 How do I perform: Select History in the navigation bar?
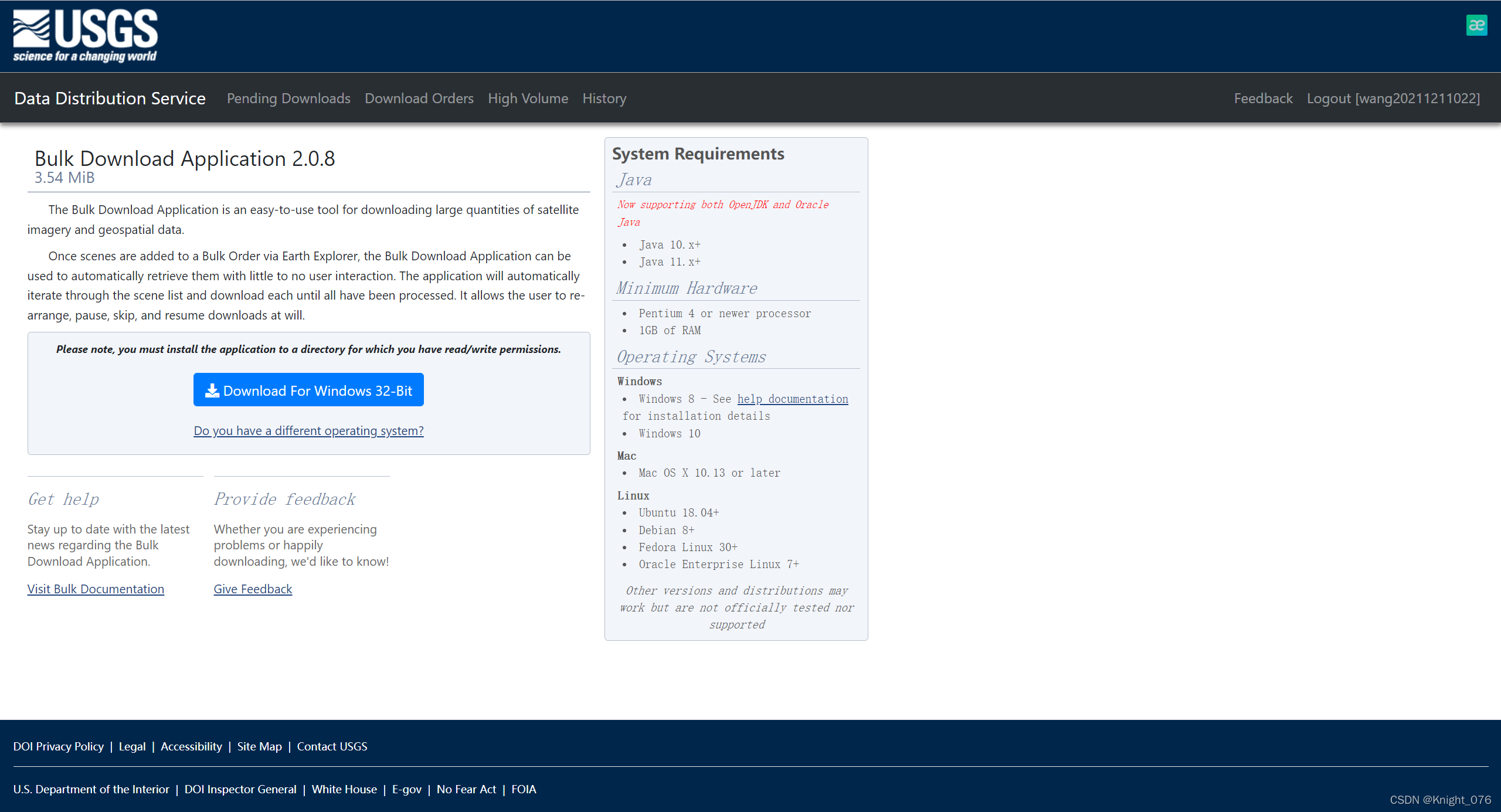pyautogui.click(x=604, y=98)
